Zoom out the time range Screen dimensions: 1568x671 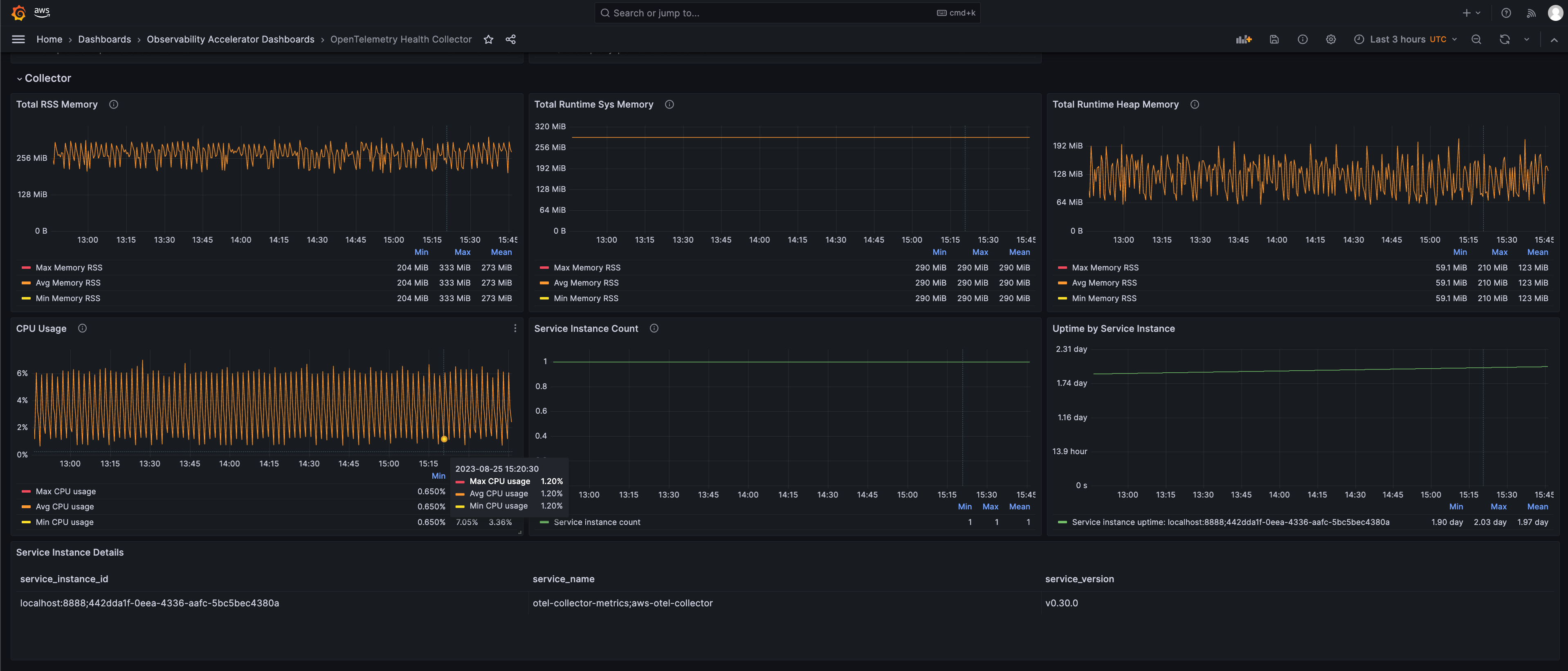1476,40
